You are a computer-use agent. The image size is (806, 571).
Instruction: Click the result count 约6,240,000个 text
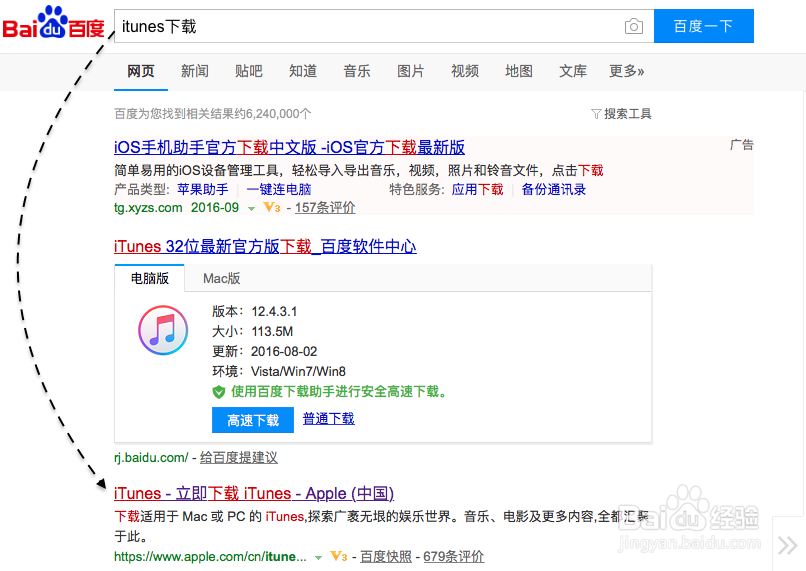point(273,114)
